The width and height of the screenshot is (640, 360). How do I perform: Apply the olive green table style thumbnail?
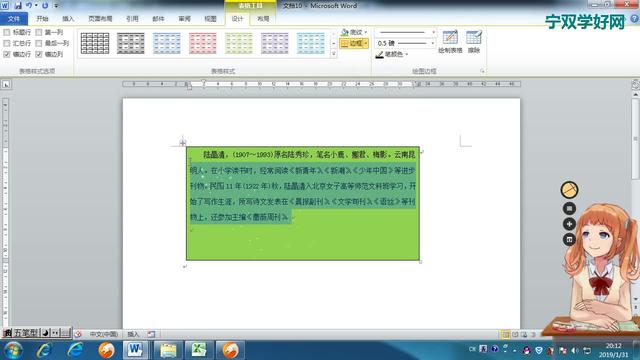click(x=239, y=43)
